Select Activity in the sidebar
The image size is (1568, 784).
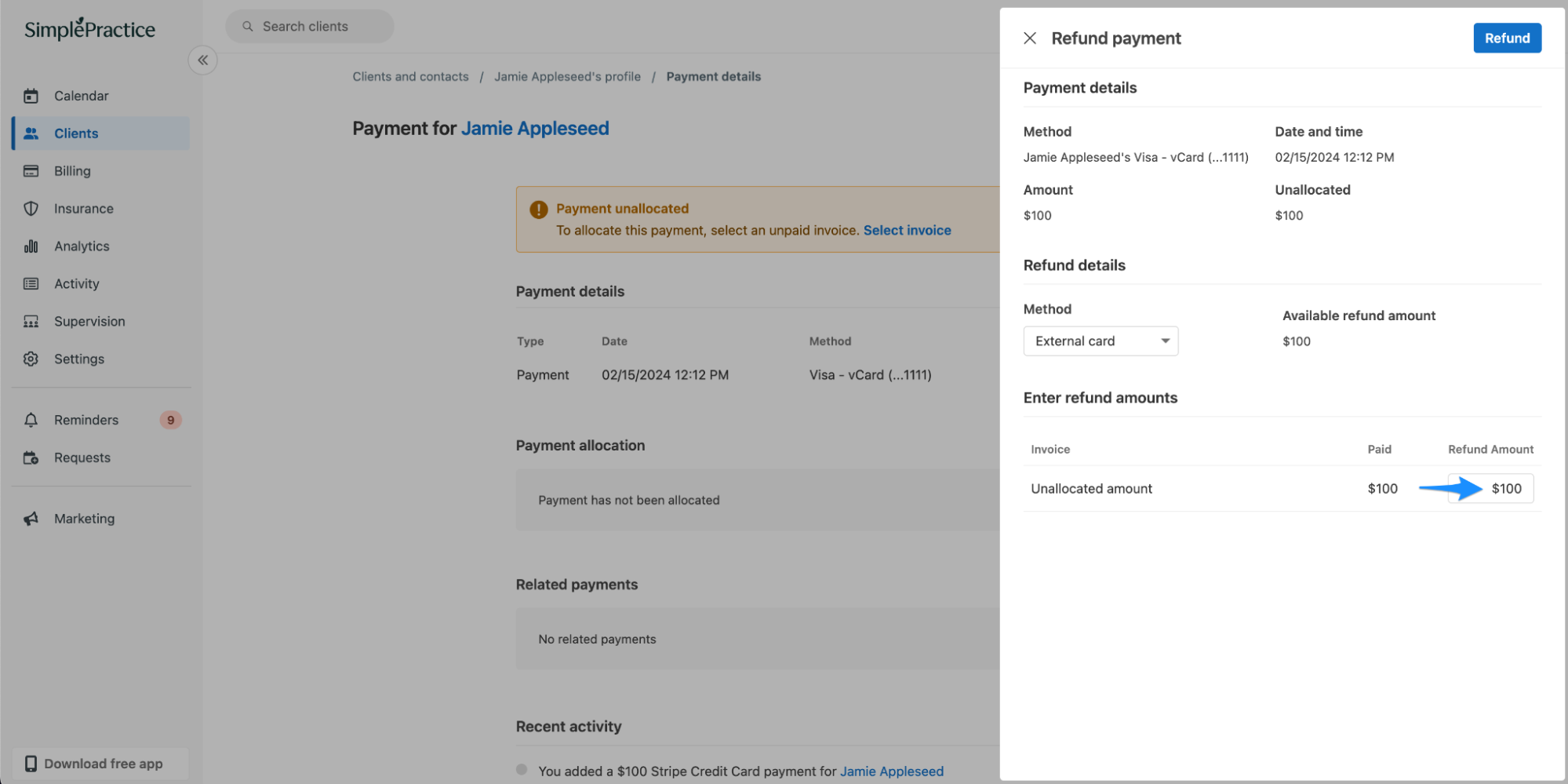[x=100, y=284]
